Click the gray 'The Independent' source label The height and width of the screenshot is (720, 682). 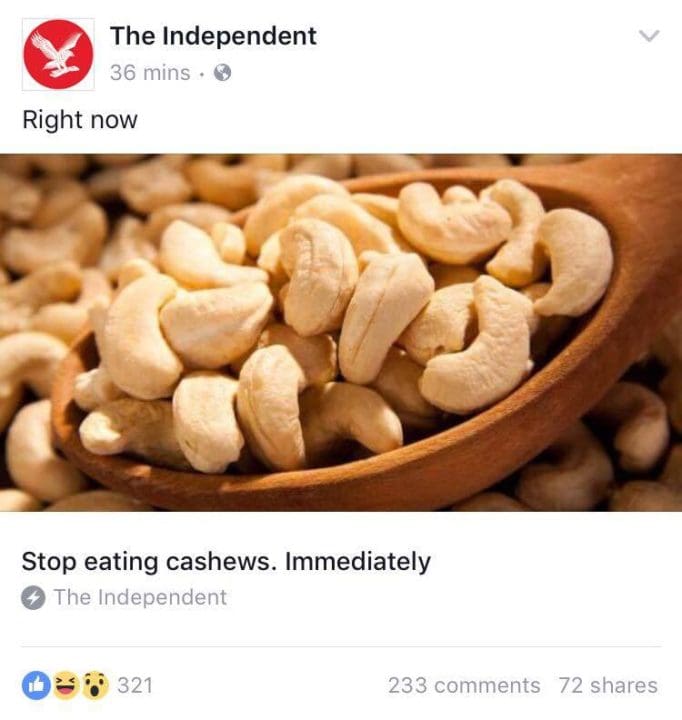(x=141, y=597)
